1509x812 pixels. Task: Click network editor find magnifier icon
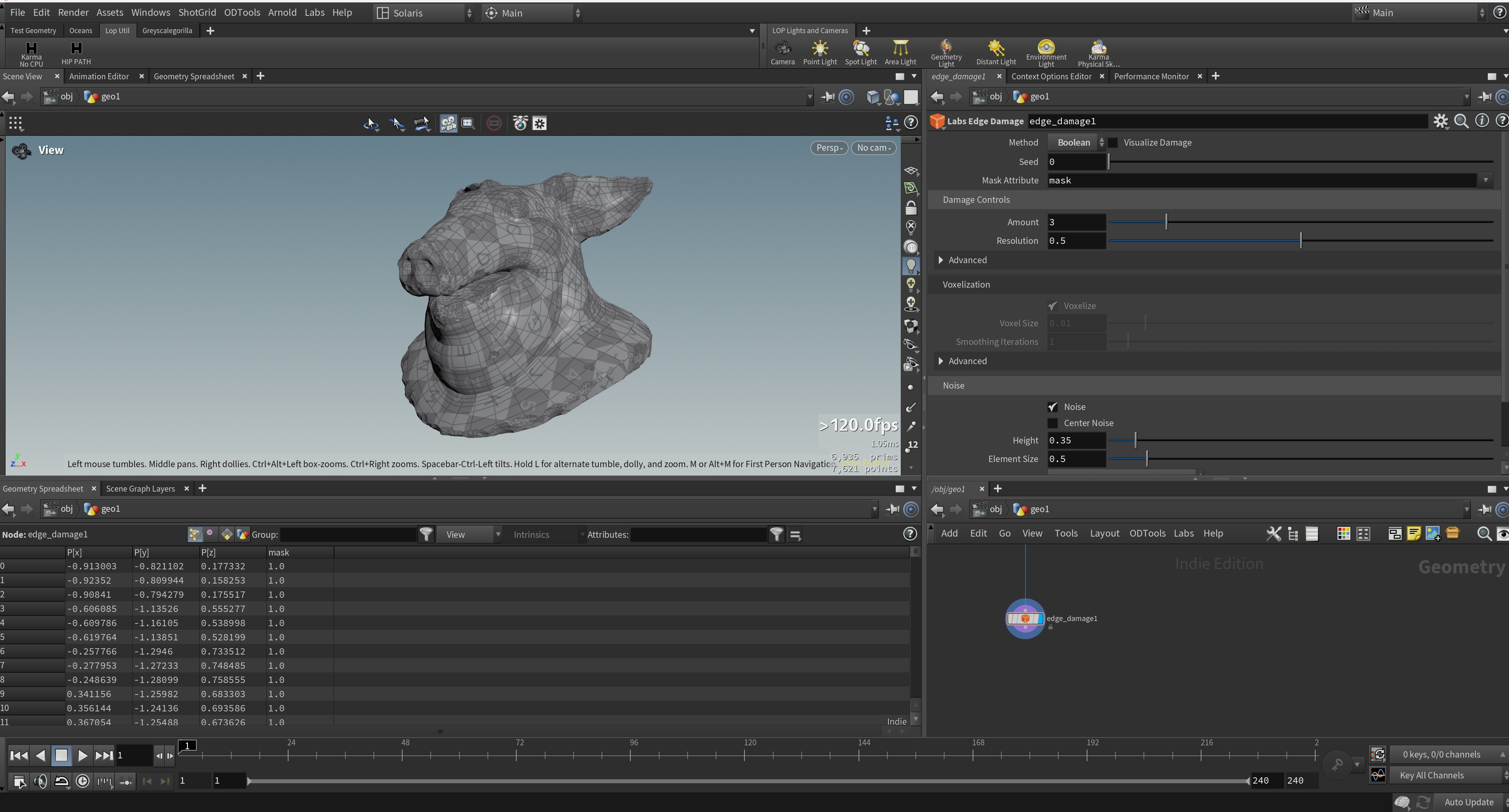coord(1484,533)
